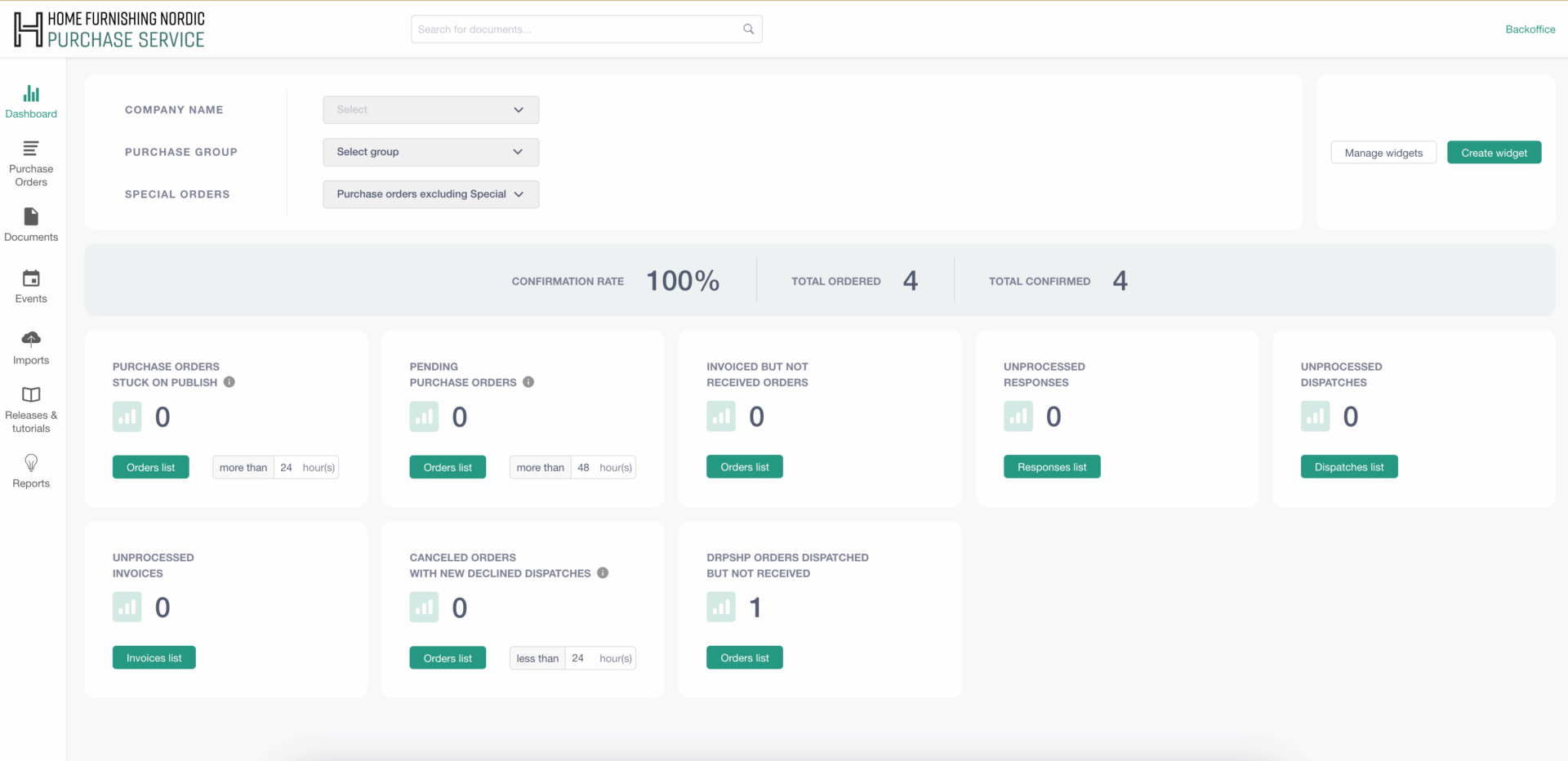Screen dimensions: 1568x761
Task: Open Reports lightbulb section
Action: point(31,472)
